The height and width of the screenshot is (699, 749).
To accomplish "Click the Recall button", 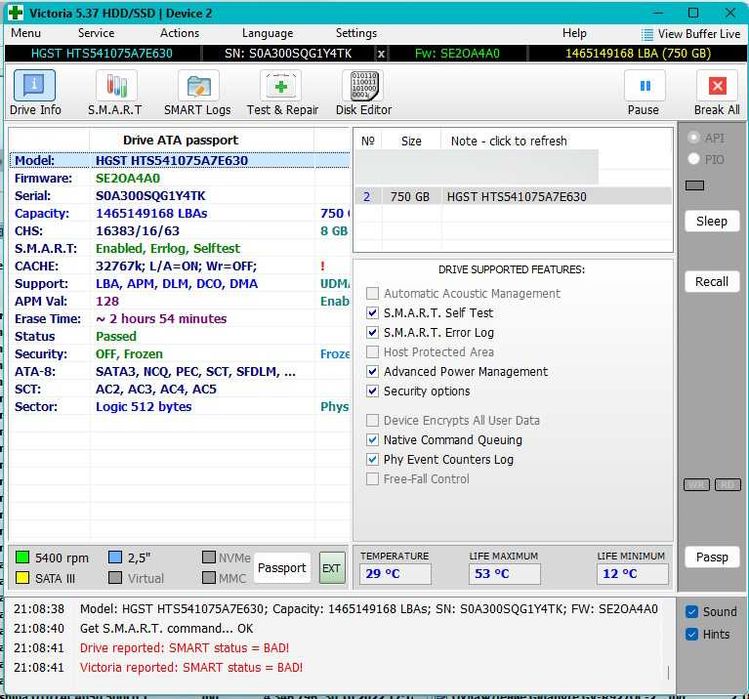I will [x=712, y=281].
